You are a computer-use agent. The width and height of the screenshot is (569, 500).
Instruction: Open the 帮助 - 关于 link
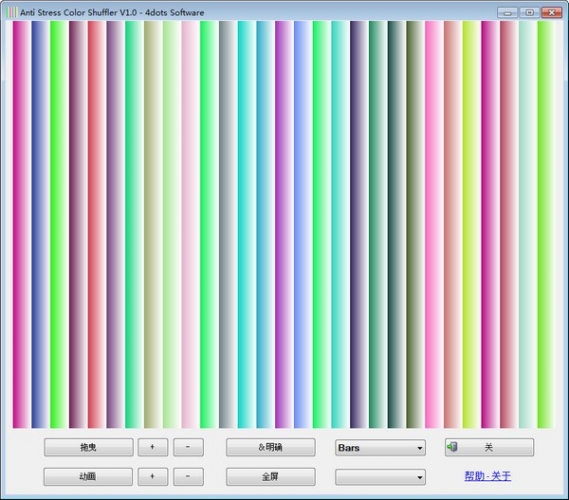pyautogui.click(x=488, y=476)
